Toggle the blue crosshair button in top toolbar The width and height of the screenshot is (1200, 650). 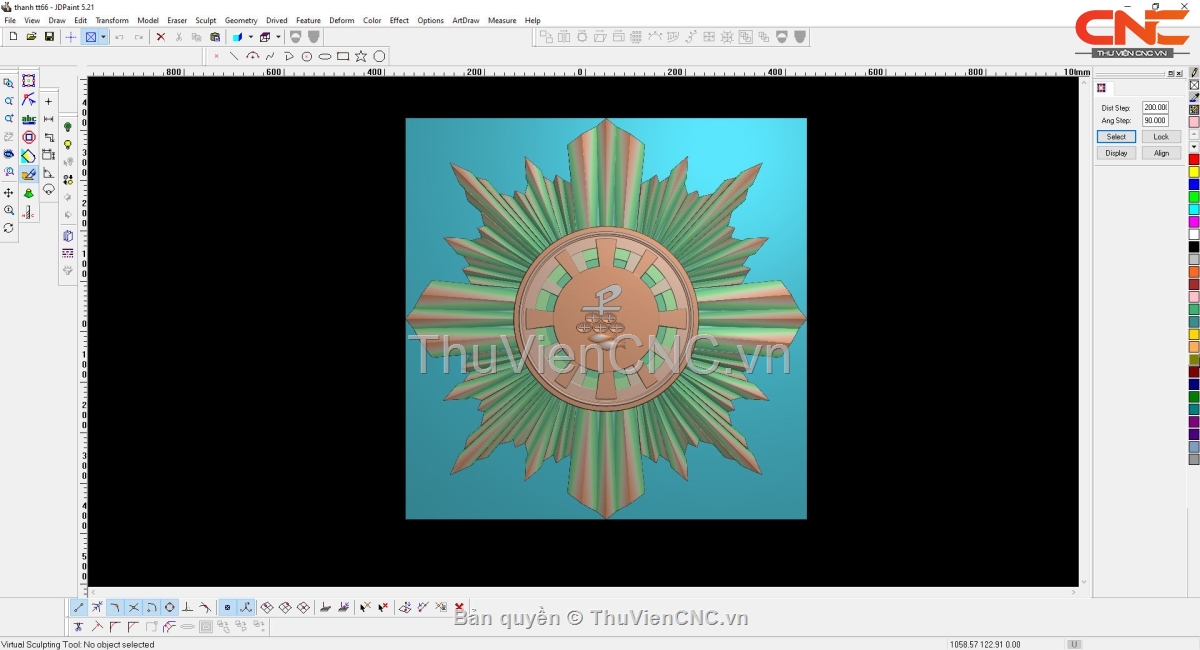click(70, 37)
